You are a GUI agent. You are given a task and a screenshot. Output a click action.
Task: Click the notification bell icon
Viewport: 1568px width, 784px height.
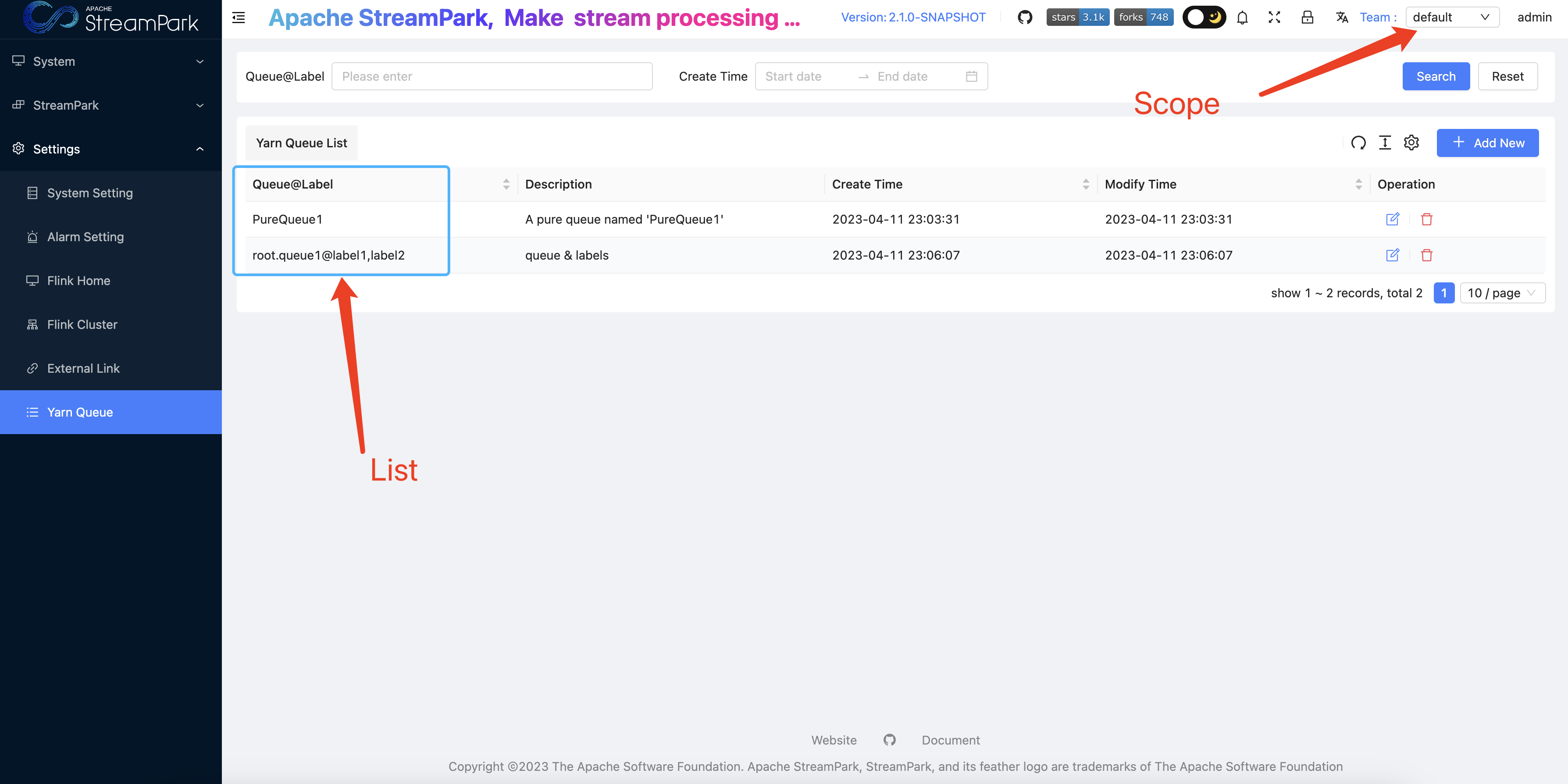tap(1242, 18)
